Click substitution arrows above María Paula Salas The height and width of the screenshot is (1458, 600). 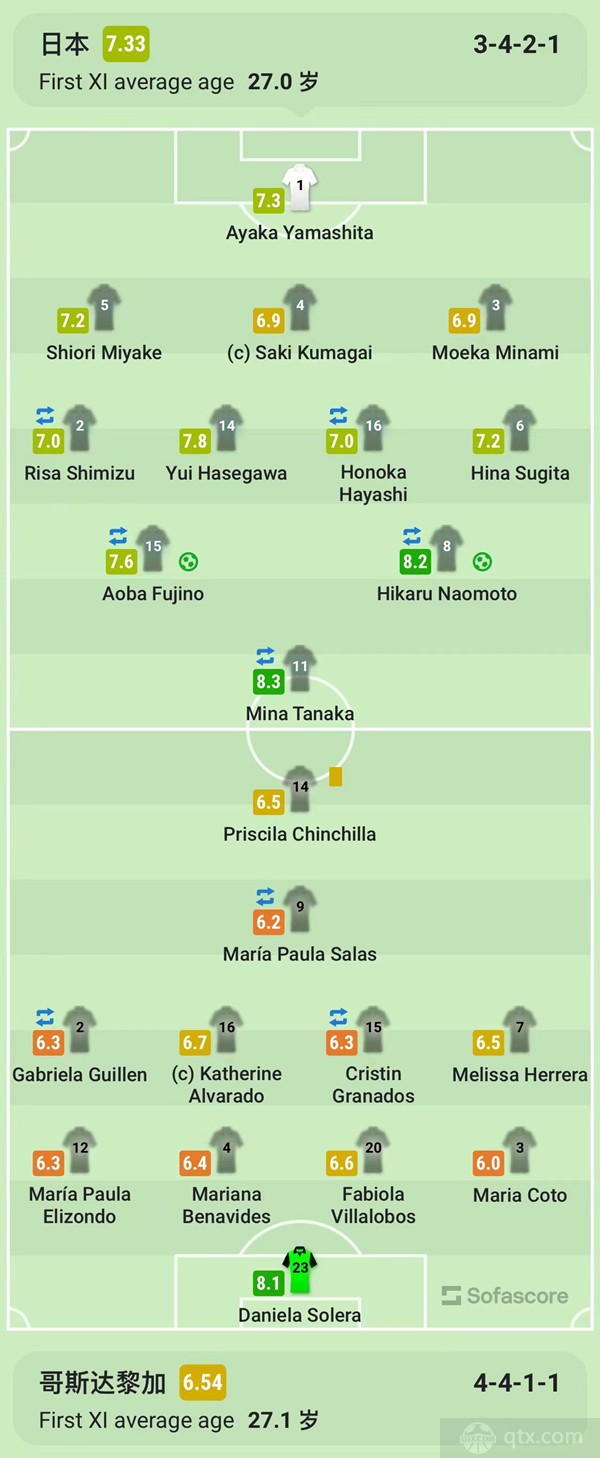coord(265,896)
